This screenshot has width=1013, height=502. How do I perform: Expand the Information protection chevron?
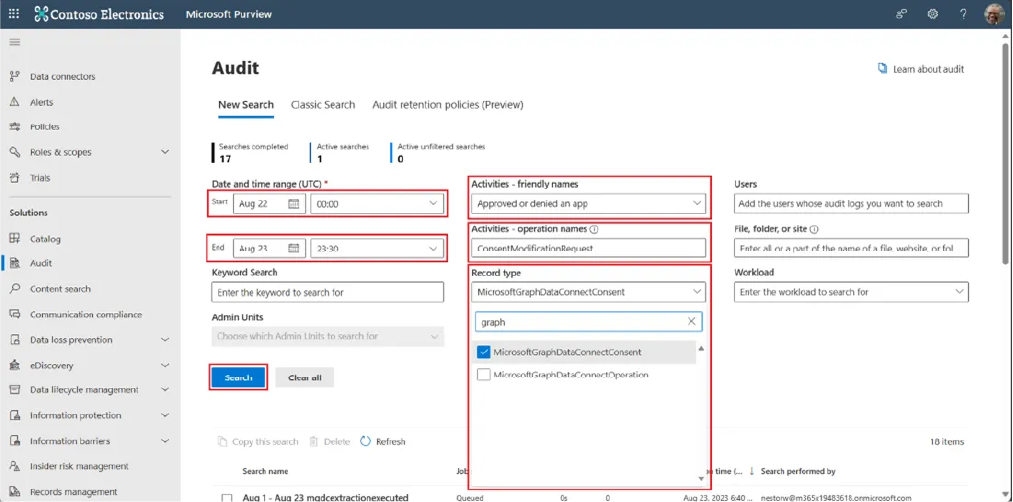click(x=165, y=415)
